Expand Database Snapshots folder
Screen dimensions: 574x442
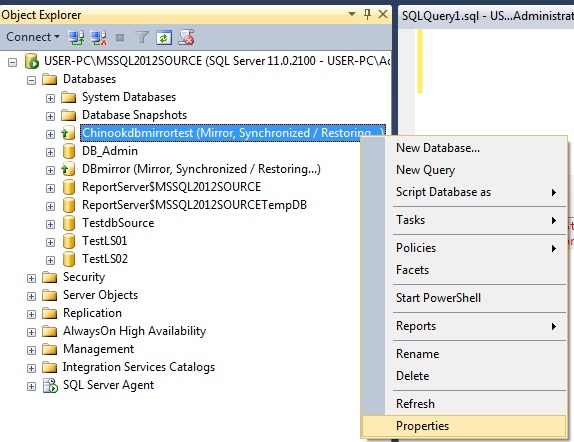point(50,116)
